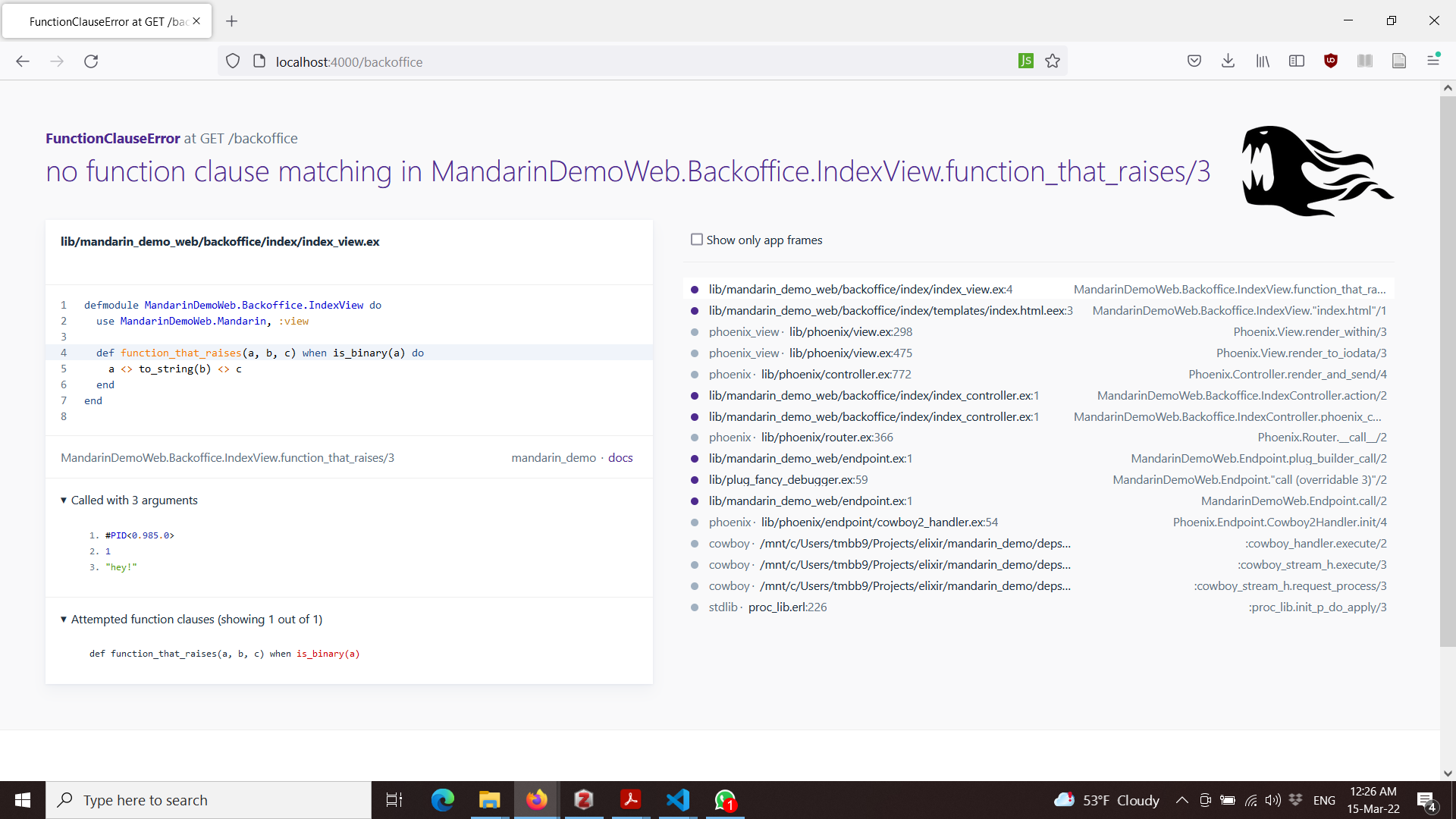Collapse Called with 3 arguments section
Screen dimensions: 1456x819
tap(64, 500)
